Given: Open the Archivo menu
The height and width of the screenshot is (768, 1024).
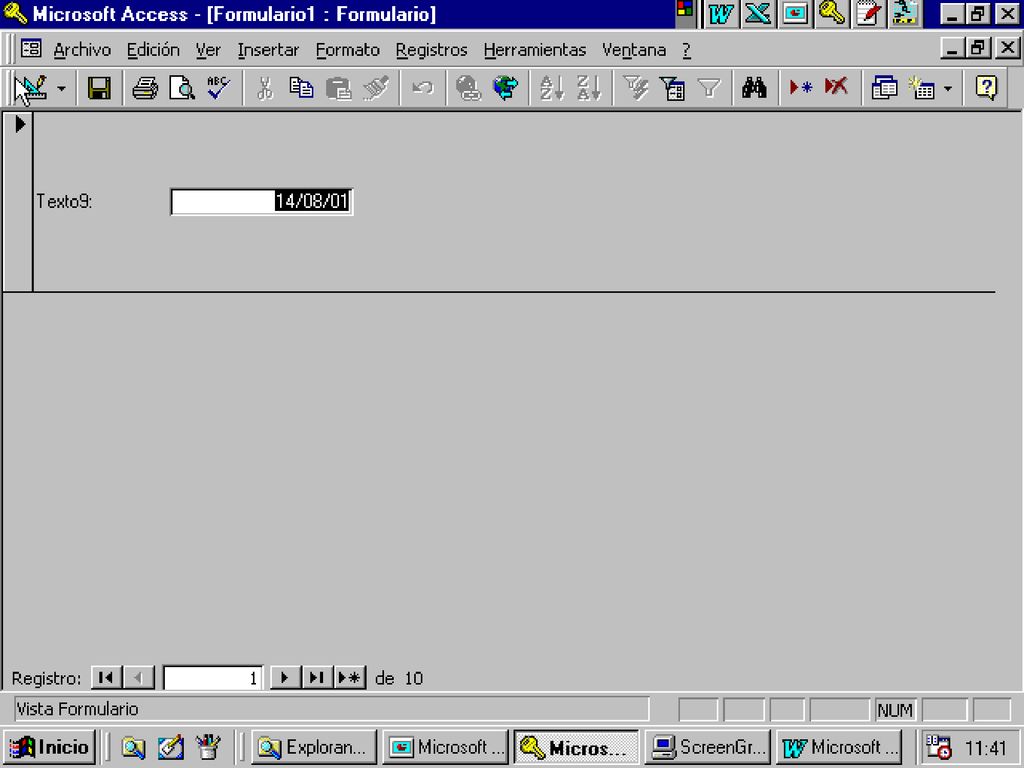Looking at the screenshot, I should pos(82,50).
